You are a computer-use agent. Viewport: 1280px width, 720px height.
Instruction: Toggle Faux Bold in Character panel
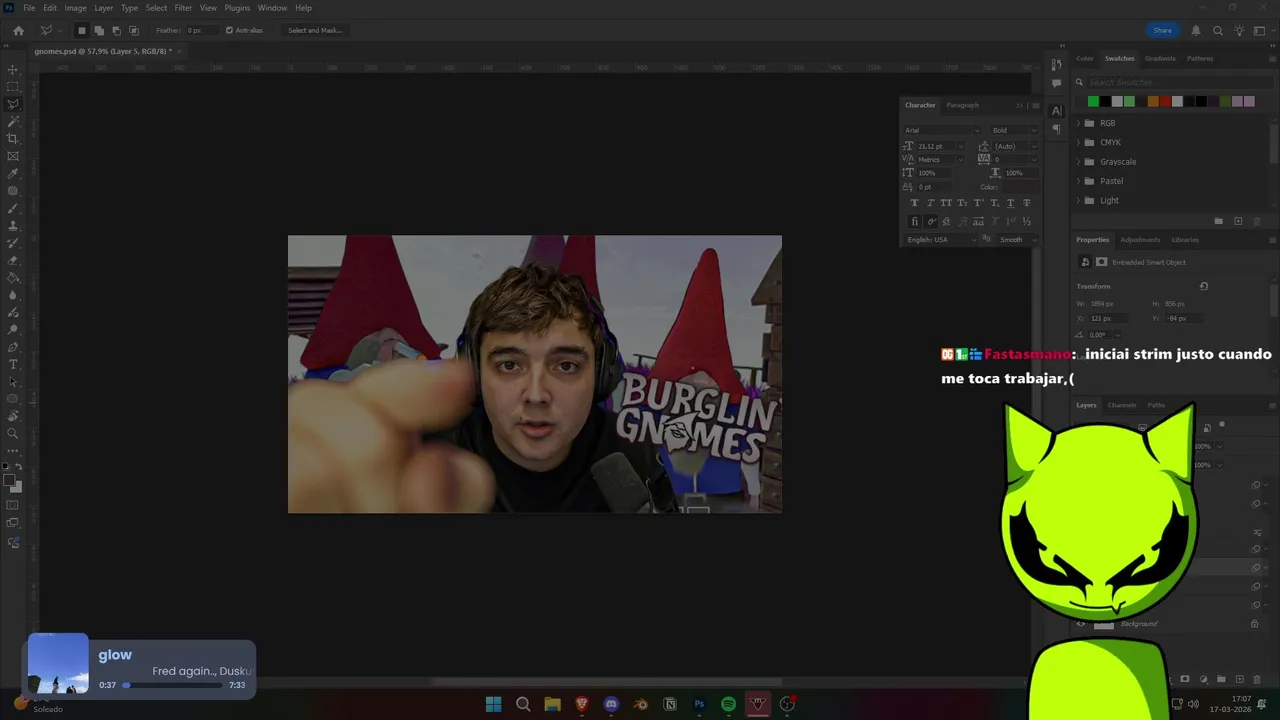pos(914,203)
